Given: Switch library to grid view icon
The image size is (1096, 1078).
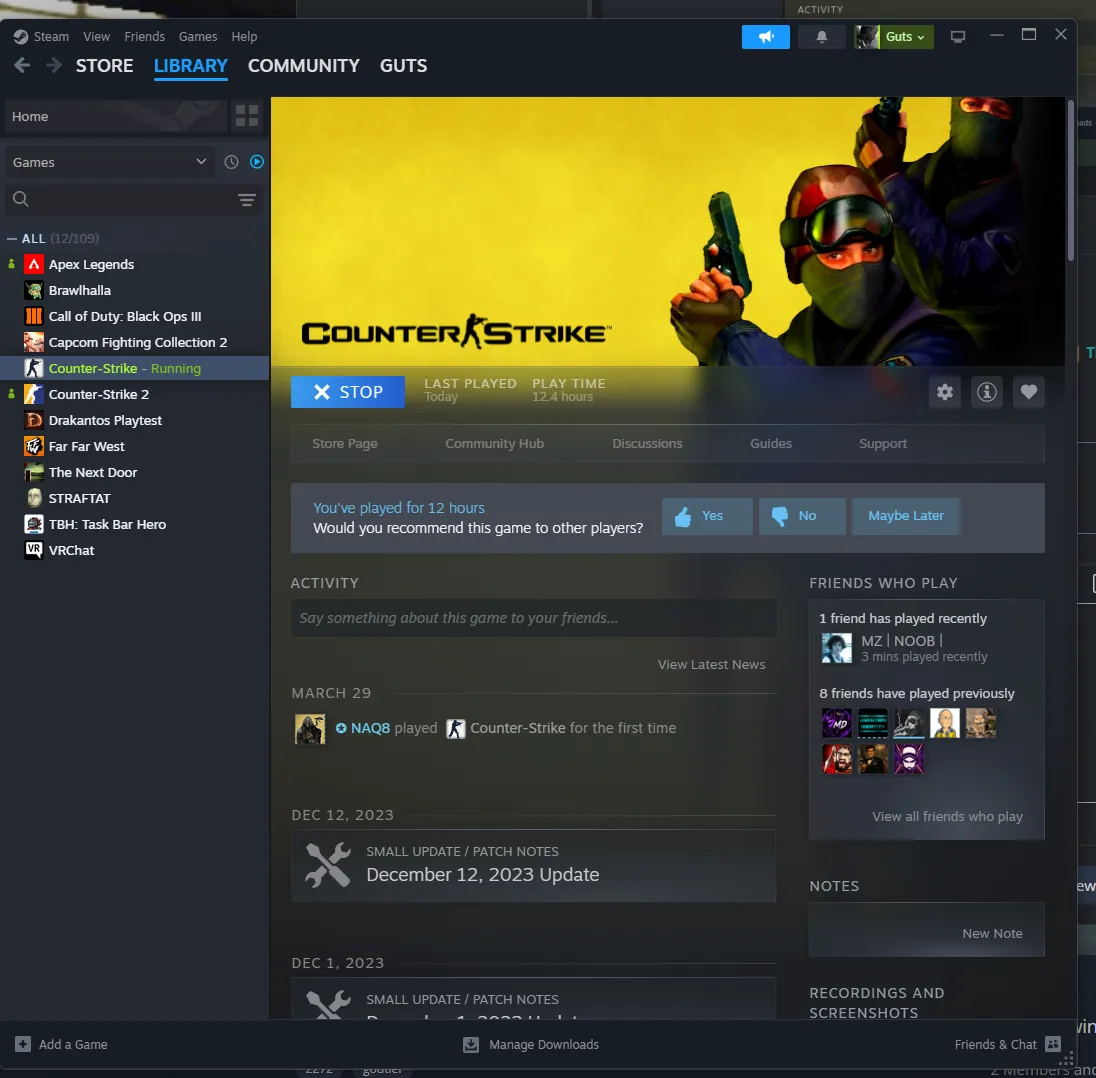Looking at the screenshot, I should tap(247, 116).
